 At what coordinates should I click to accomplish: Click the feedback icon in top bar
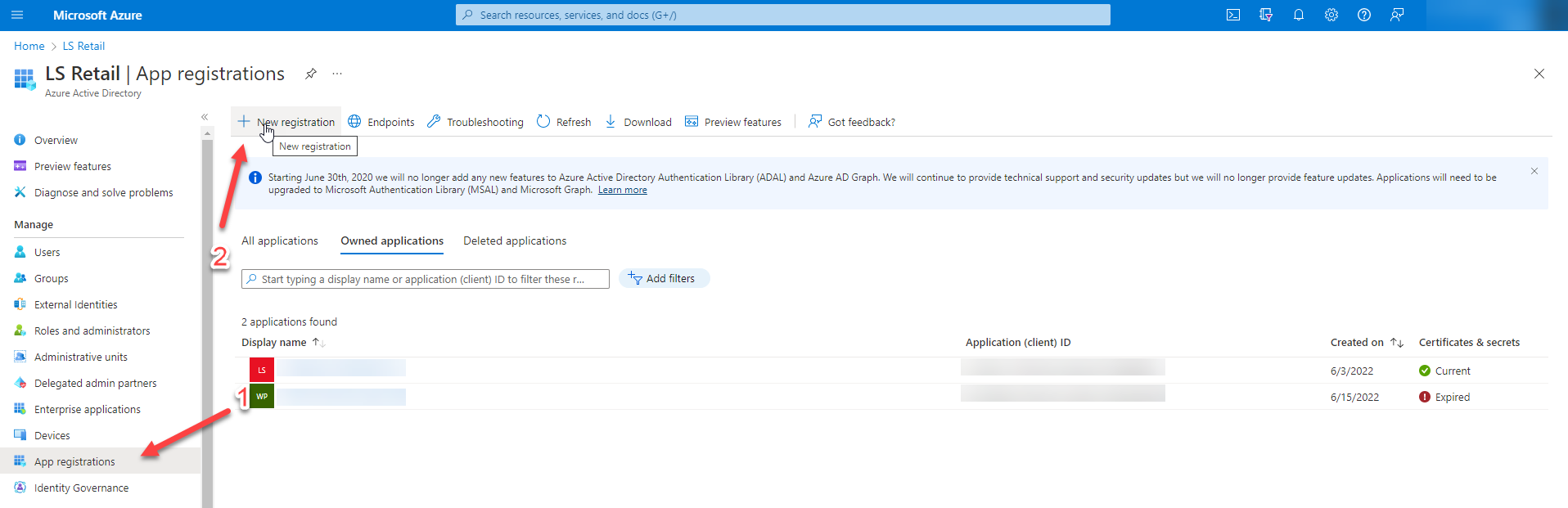coord(1396,15)
